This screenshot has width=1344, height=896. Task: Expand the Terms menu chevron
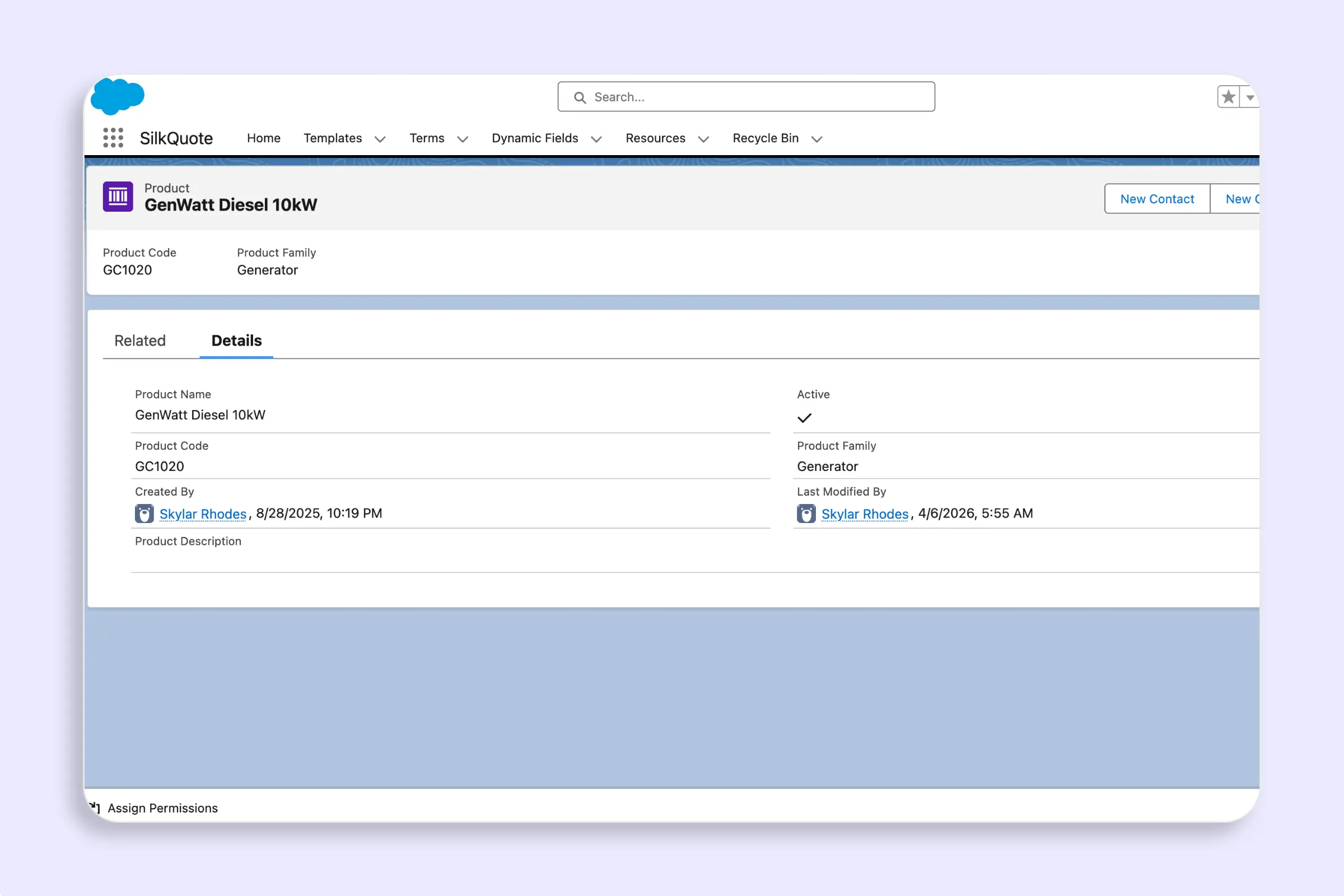point(463,139)
